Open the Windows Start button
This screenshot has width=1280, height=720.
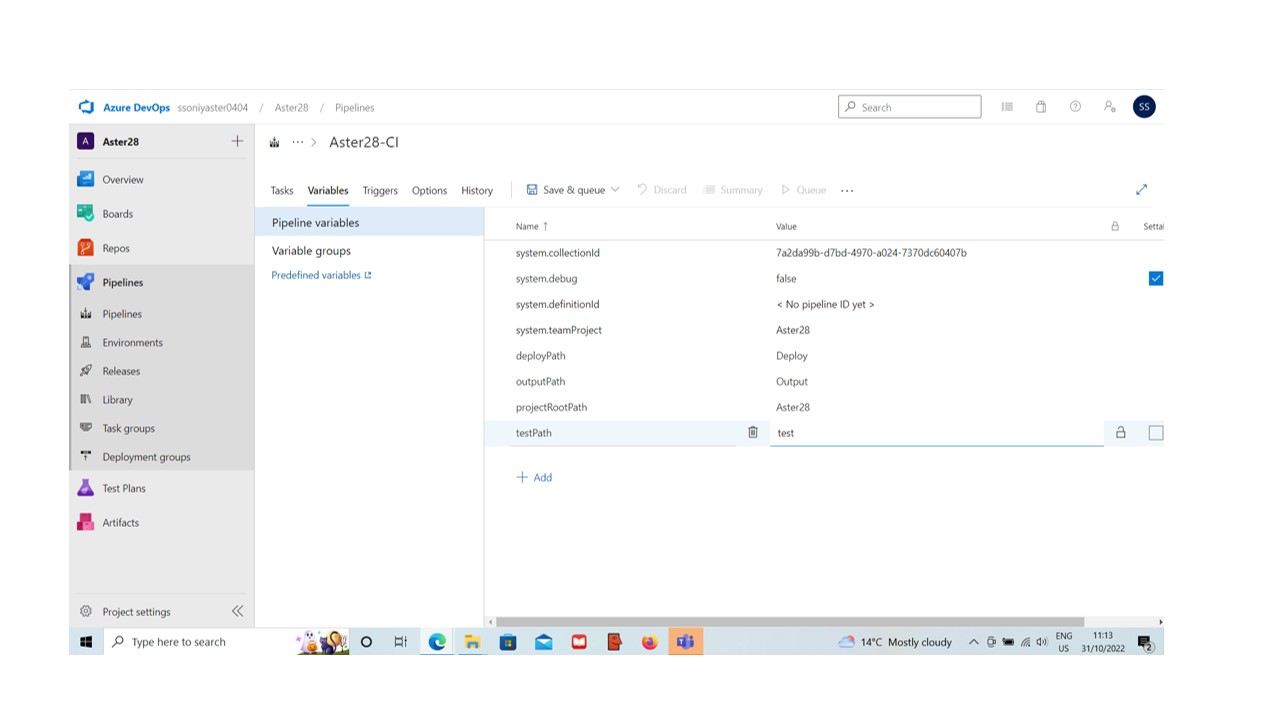click(86, 642)
